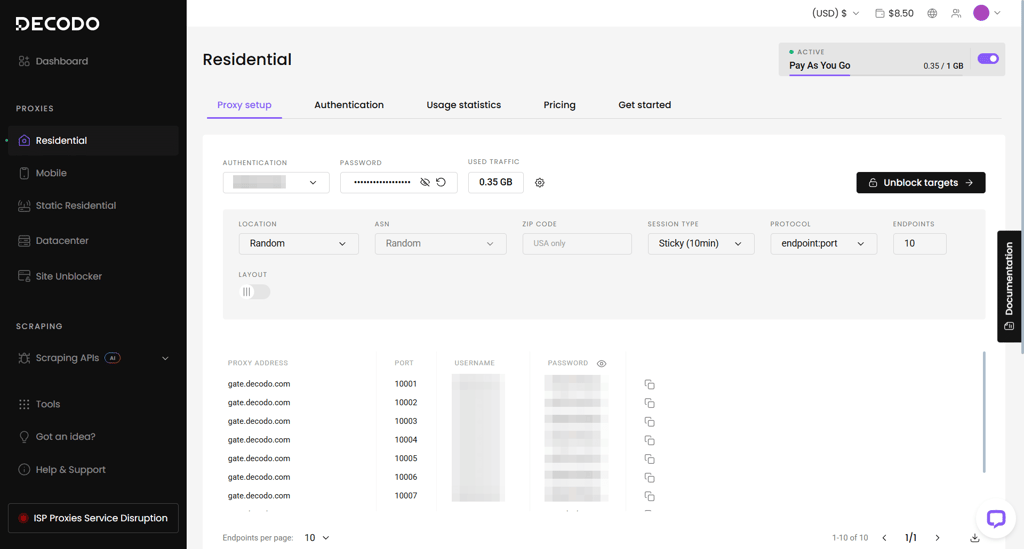Toggle the Pay As You Go switch
The width and height of the screenshot is (1024, 549).
pos(987,59)
